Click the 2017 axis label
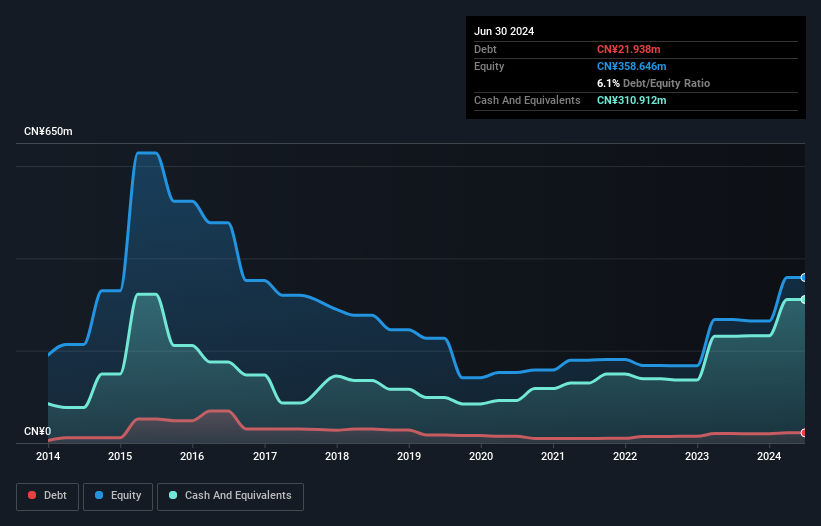This screenshot has width=821, height=526. [265, 456]
